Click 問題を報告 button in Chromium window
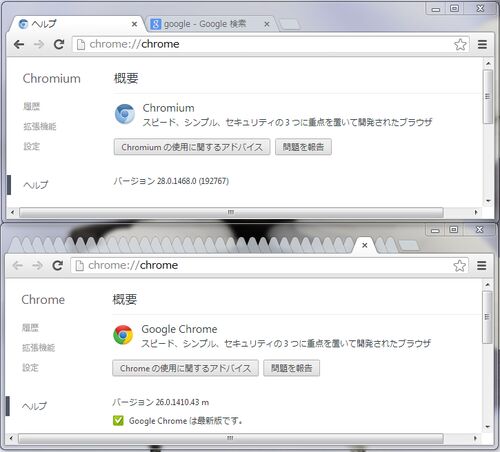 pyautogui.click(x=303, y=147)
